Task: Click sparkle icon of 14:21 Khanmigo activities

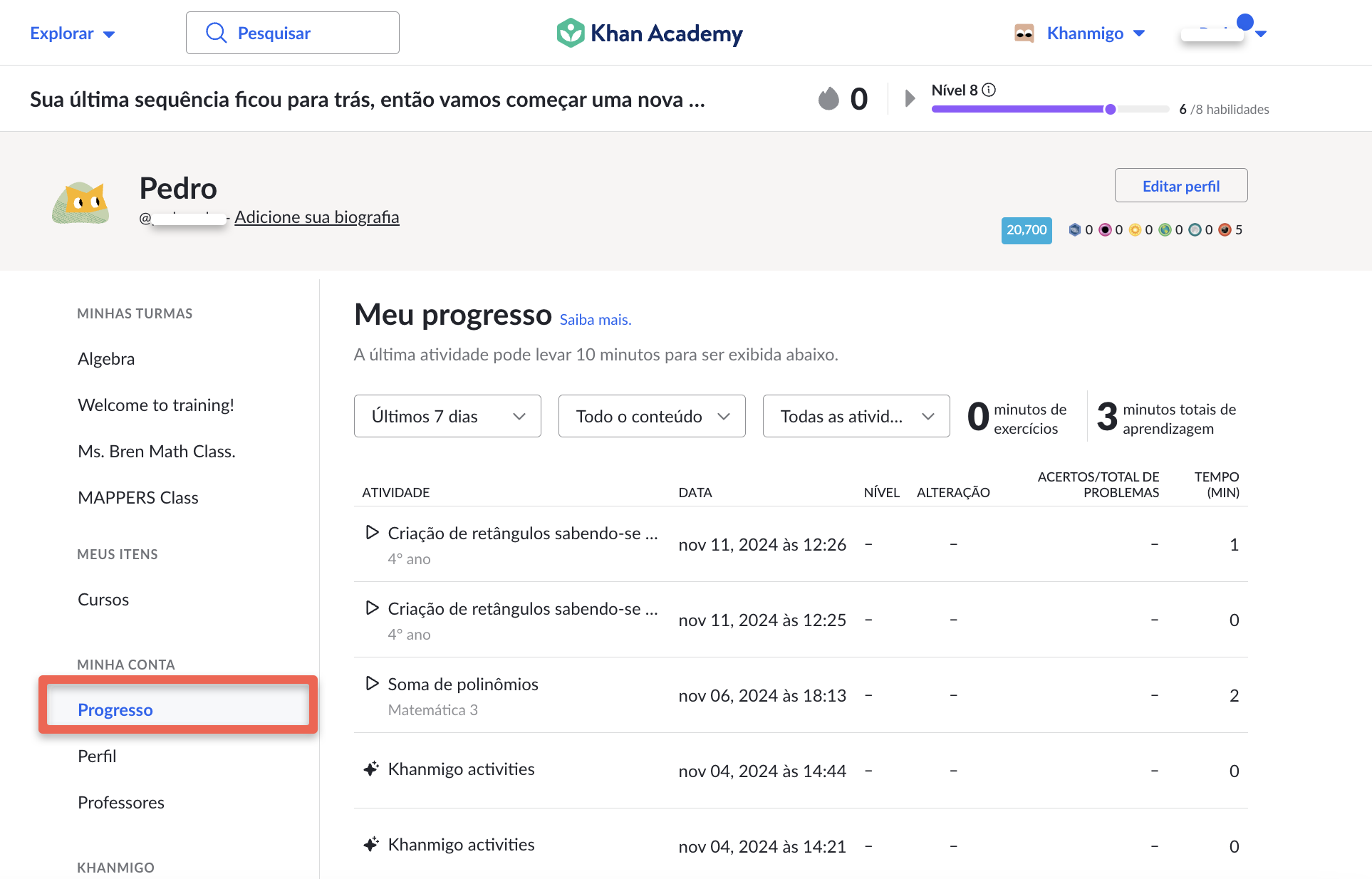Action: coord(371,844)
